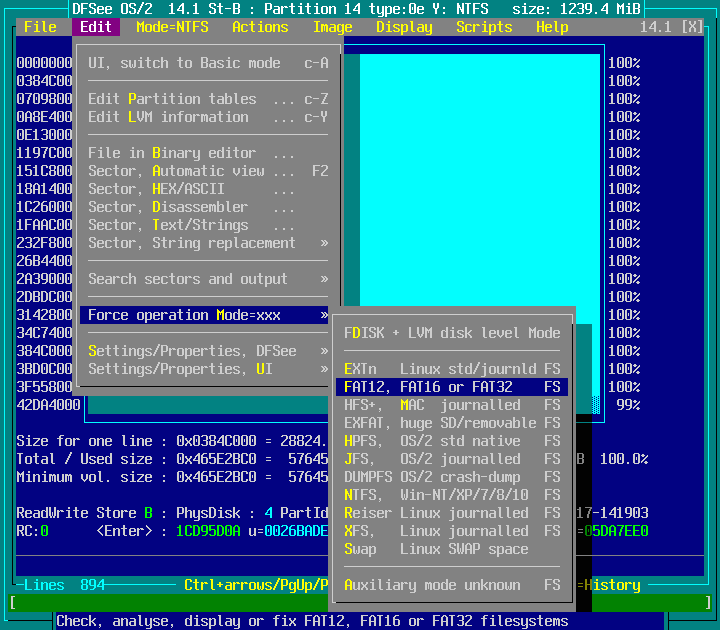
Task: Select JFS OS/2 journalled FS mode
Action: click(452, 459)
